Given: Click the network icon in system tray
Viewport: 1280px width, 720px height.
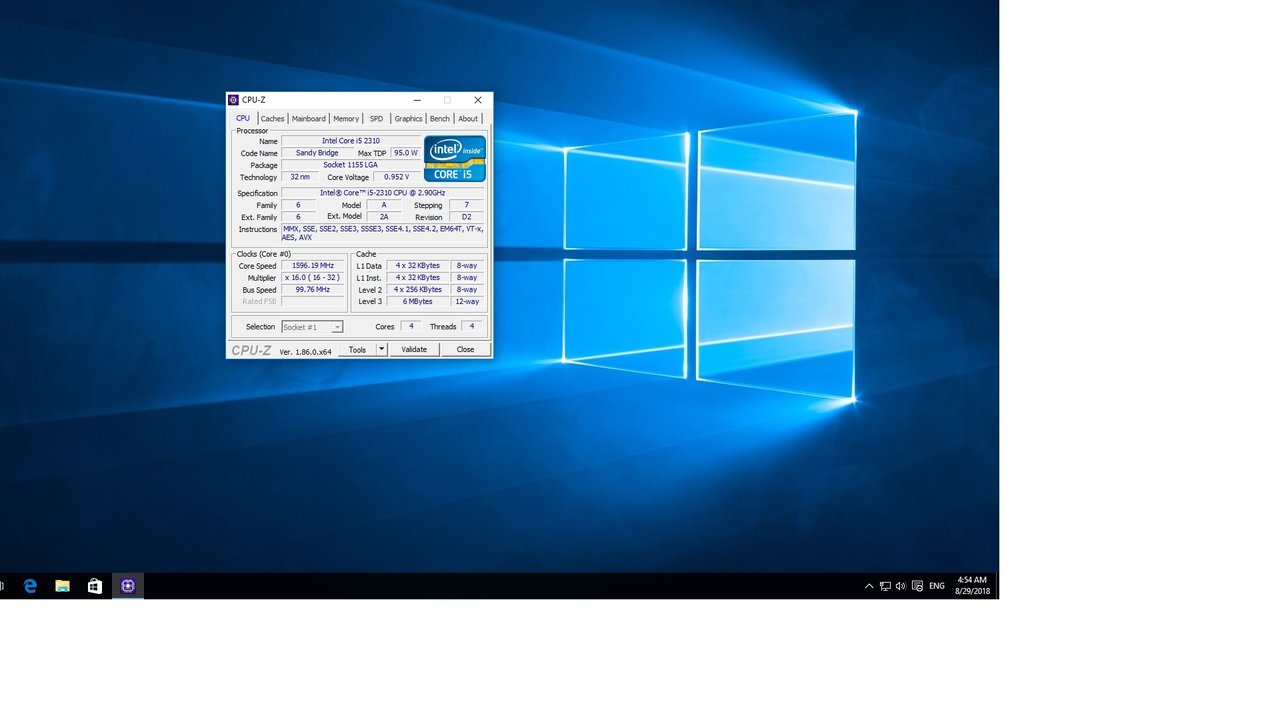Looking at the screenshot, I should click(885, 586).
